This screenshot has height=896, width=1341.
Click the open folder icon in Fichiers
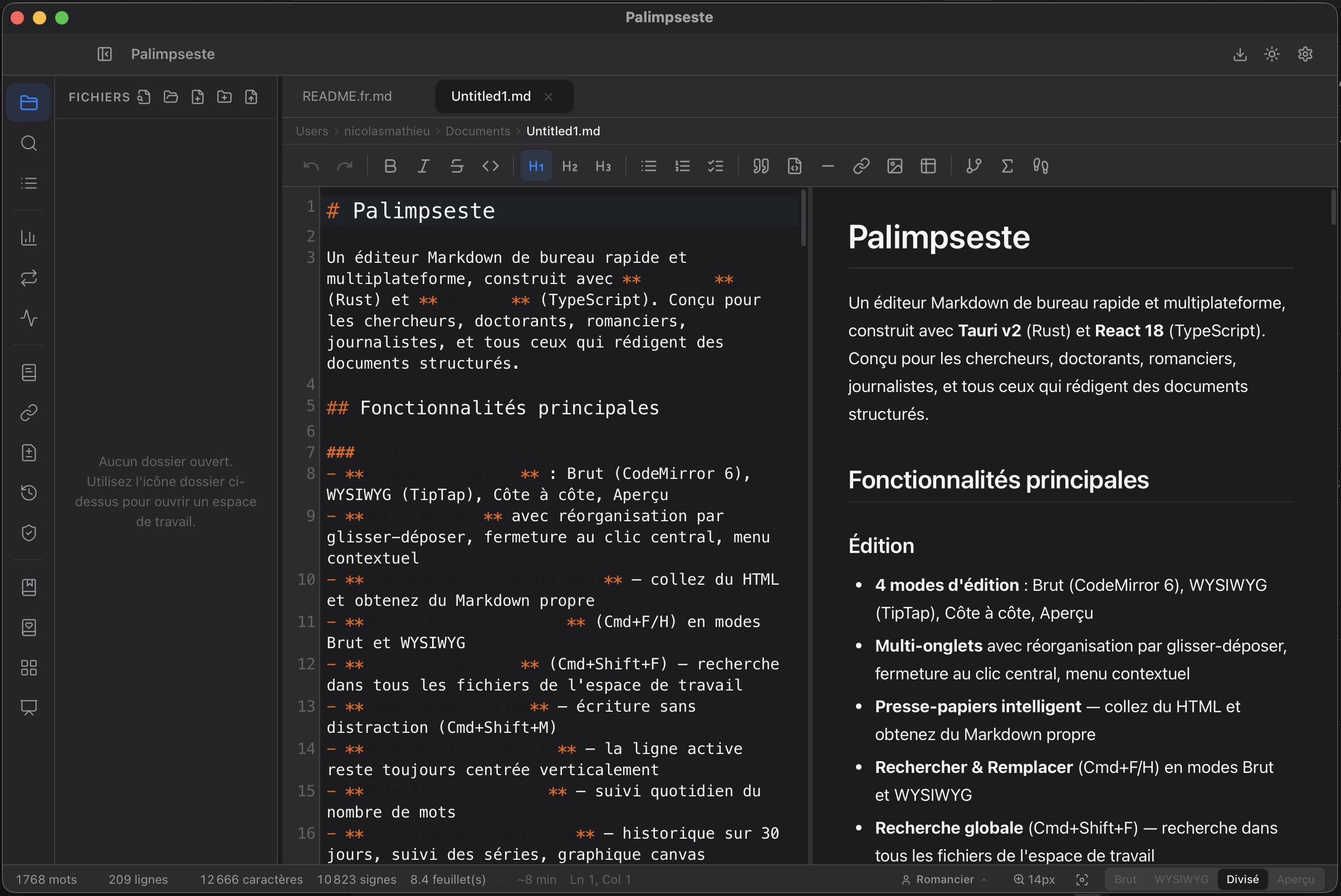(x=171, y=96)
